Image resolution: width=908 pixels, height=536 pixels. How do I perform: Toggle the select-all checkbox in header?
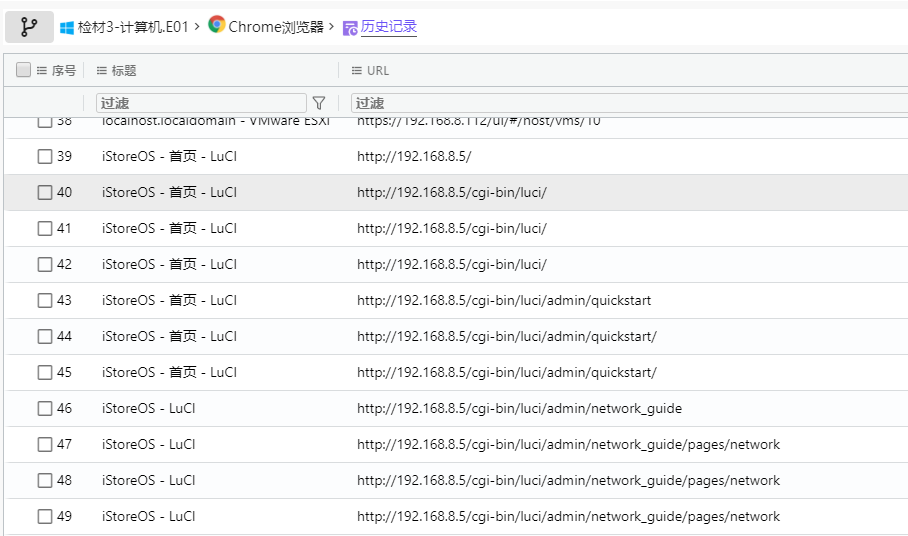click(24, 70)
